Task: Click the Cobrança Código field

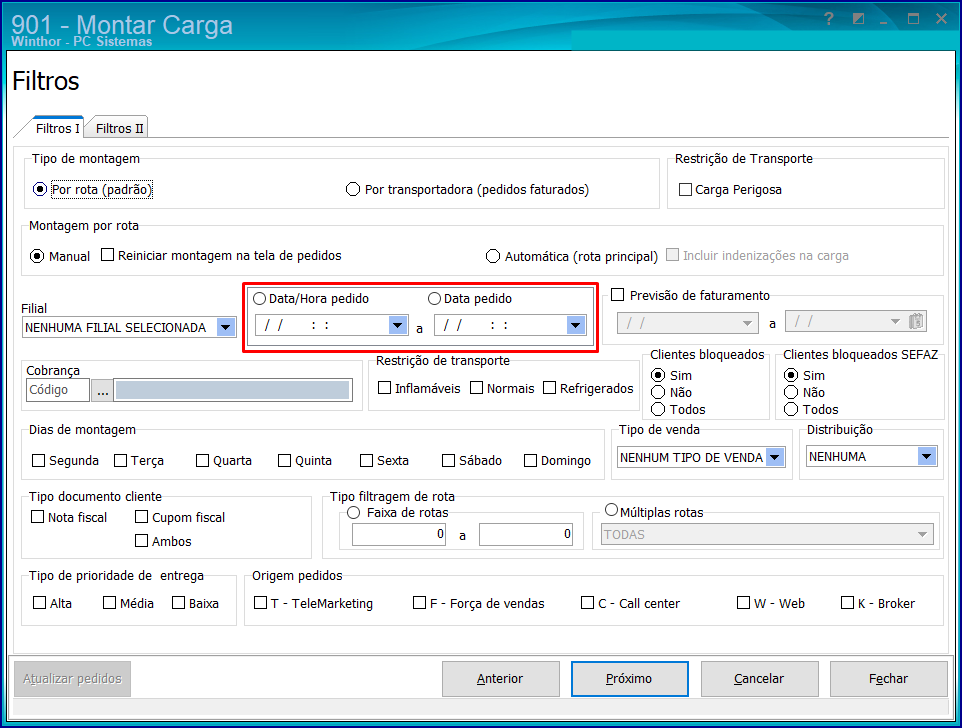Action: point(58,390)
